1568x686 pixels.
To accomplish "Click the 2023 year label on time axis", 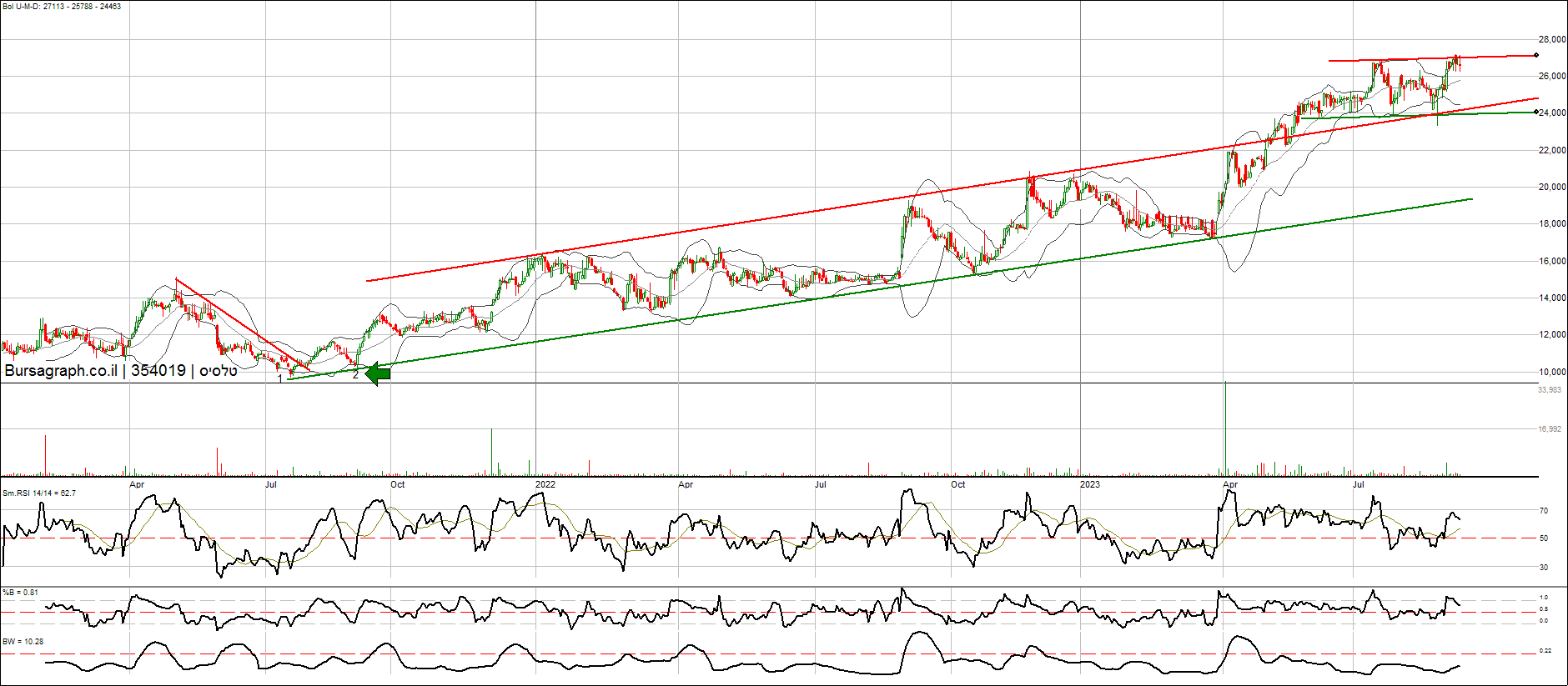I will coord(1089,484).
